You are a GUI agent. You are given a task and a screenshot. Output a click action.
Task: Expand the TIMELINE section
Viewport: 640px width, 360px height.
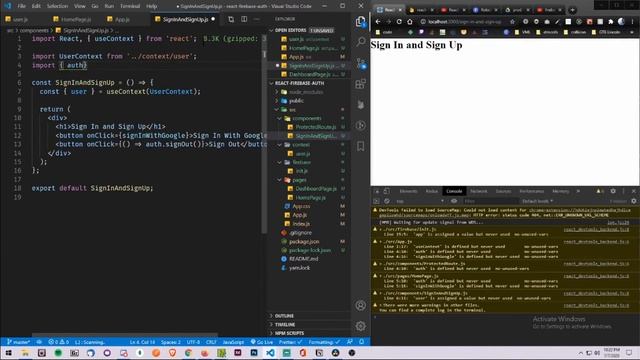[309, 324]
